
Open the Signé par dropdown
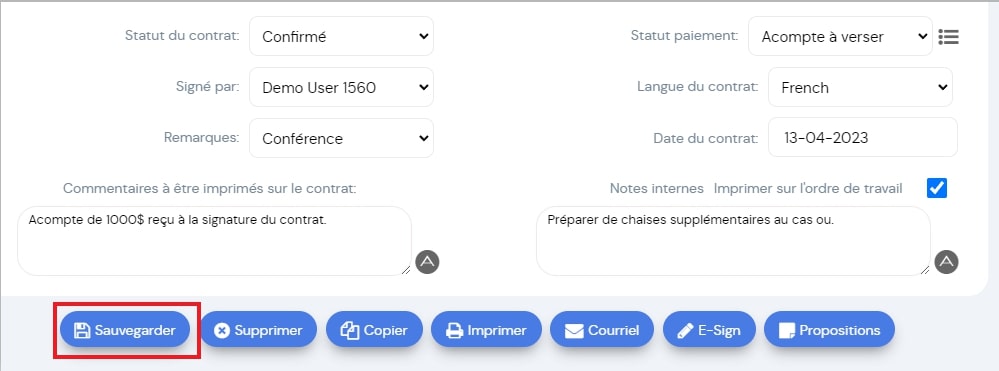341,87
